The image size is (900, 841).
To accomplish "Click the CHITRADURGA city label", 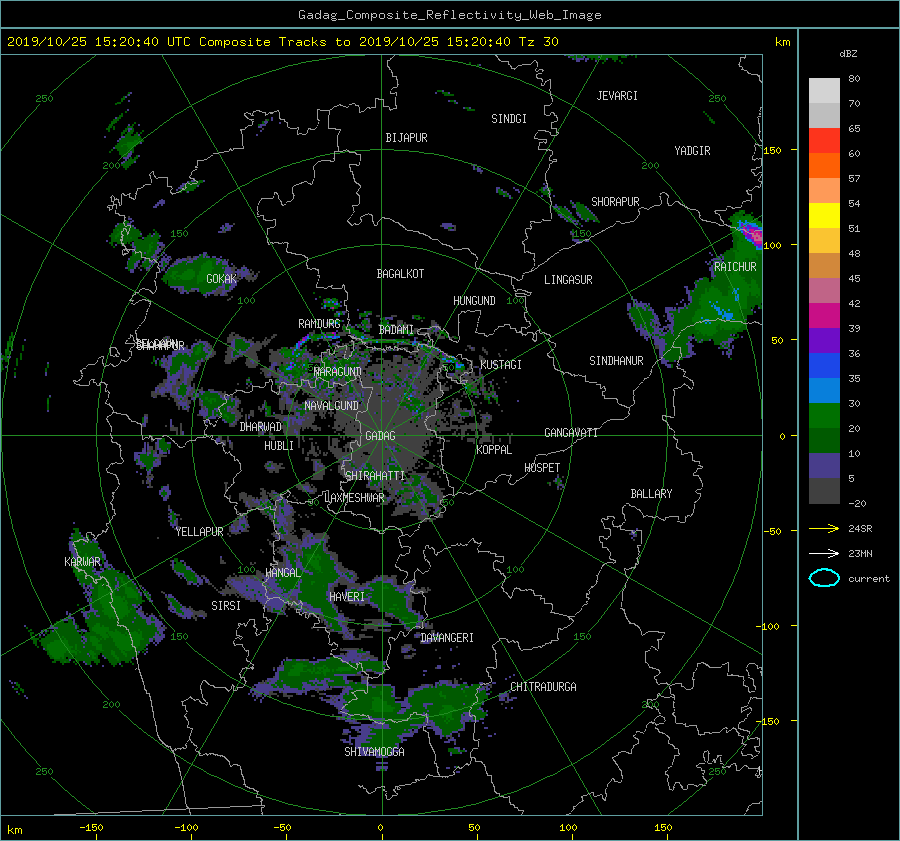I will [x=543, y=687].
